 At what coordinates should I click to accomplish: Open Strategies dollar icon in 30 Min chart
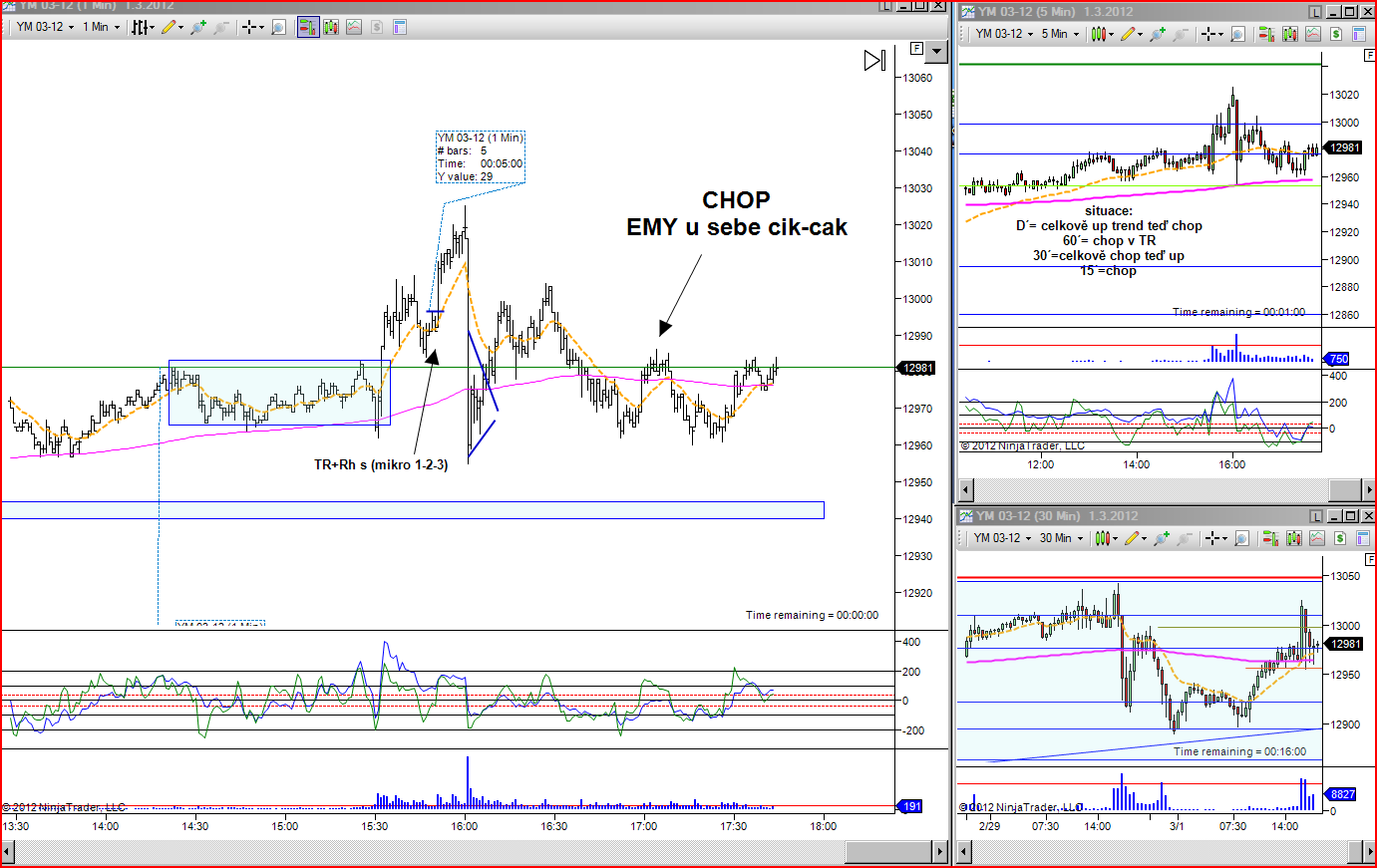pyautogui.click(x=1340, y=538)
